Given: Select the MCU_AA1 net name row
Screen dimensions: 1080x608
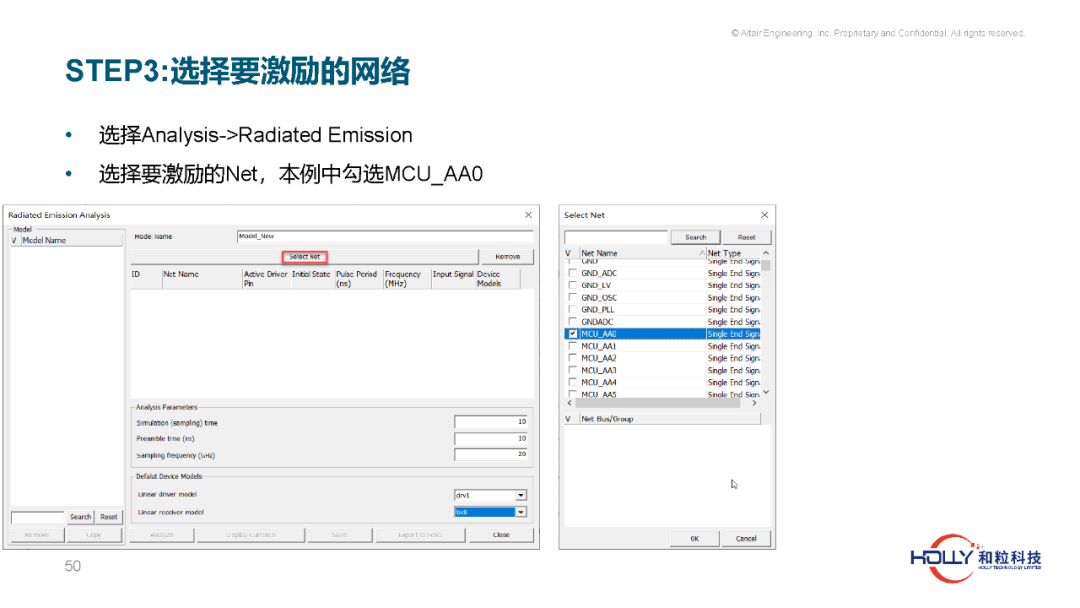Looking at the screenshot, I should point(599,346).
